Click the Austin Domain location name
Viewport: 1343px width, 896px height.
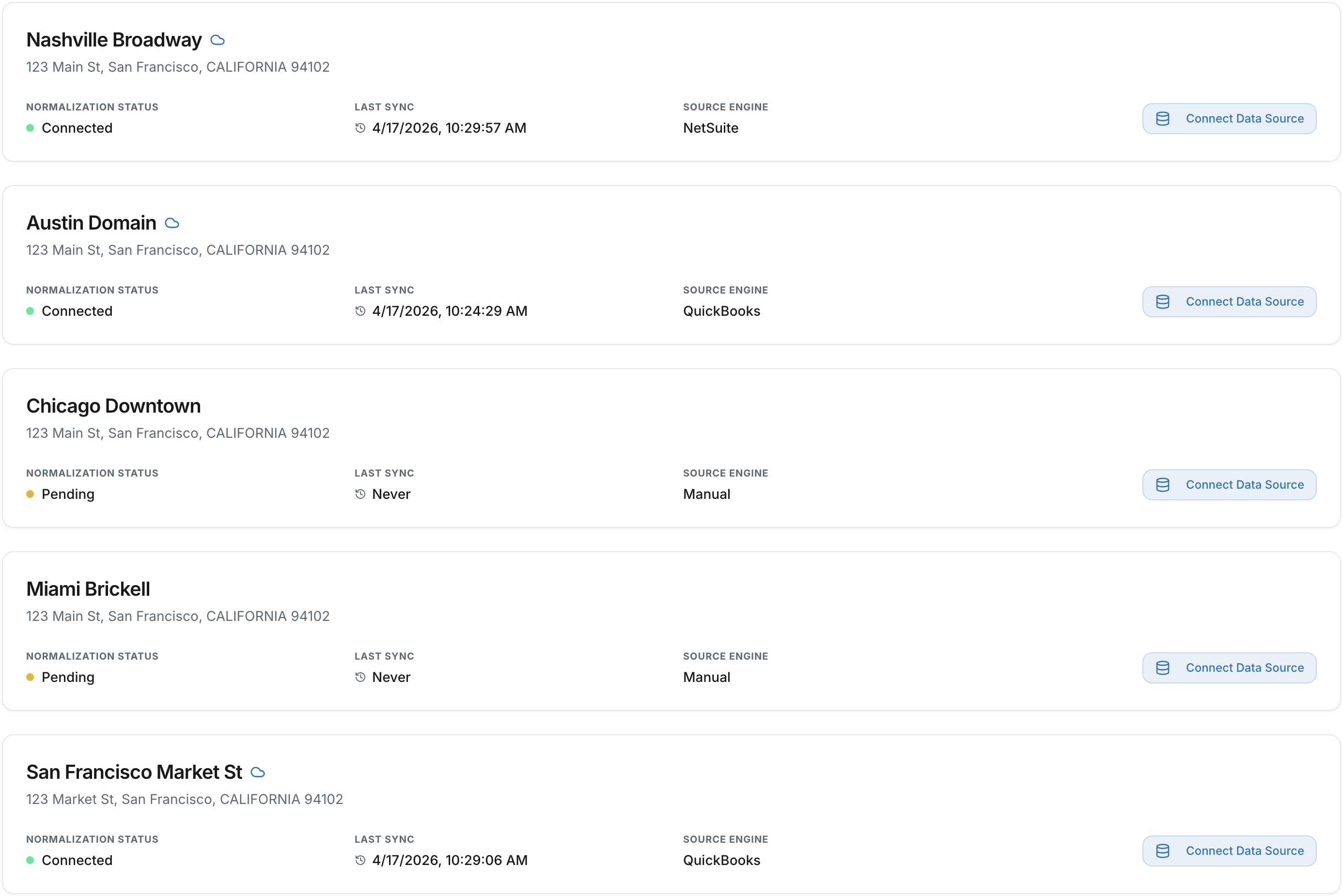click(92, 223)
